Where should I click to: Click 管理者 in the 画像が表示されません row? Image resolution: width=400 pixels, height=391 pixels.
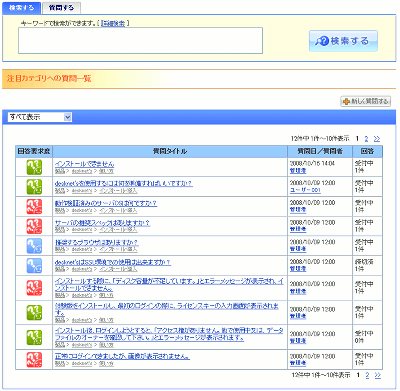coord(298,363)
